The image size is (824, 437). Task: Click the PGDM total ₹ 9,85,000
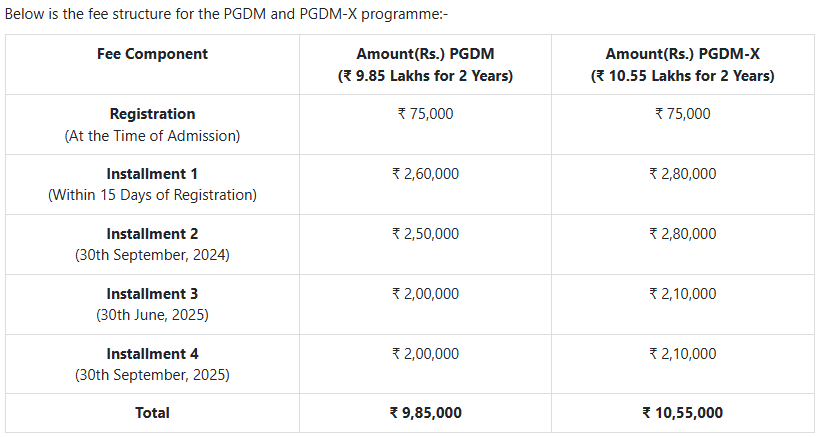point(425,413)
